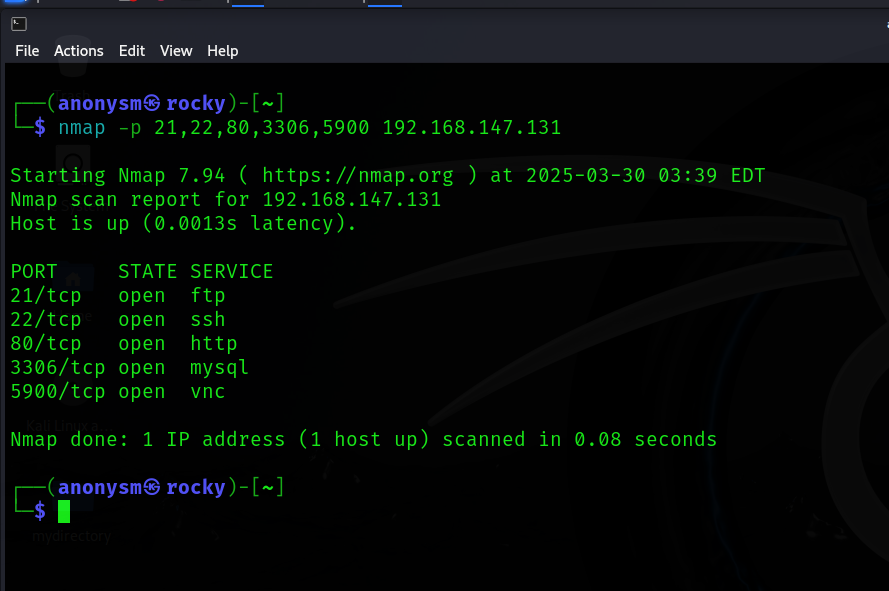Viewport: 889px width, 591px height.
Task: Click the https://nmap.org link
Action: point(358,176)
